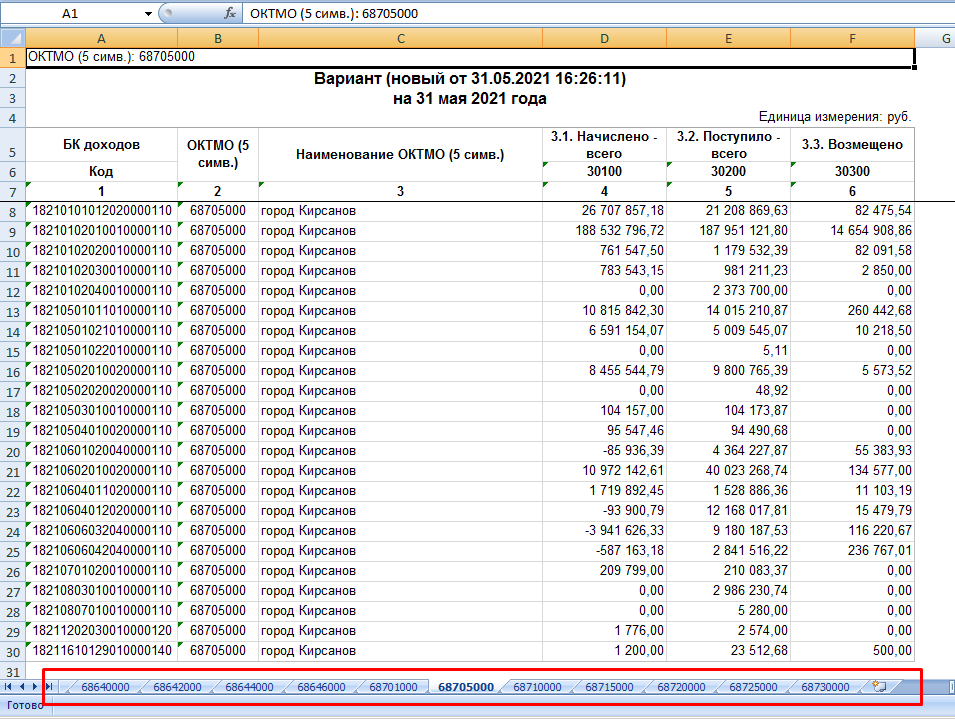Switch to sheet tab 68730000
Screen dimensions: 955x719
[x=825, y=687]
